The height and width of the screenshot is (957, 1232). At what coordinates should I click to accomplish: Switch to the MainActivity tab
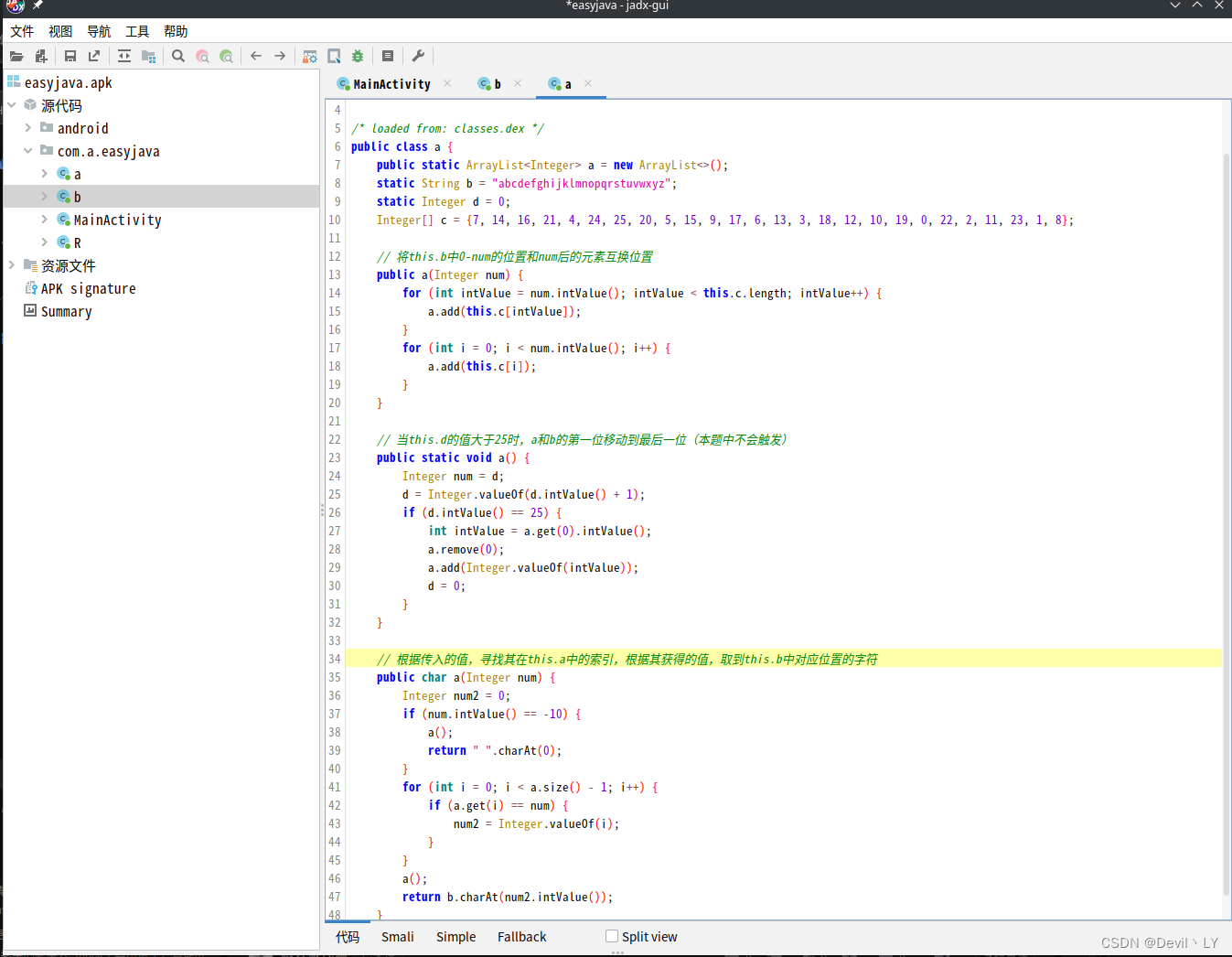pos(391,84)
